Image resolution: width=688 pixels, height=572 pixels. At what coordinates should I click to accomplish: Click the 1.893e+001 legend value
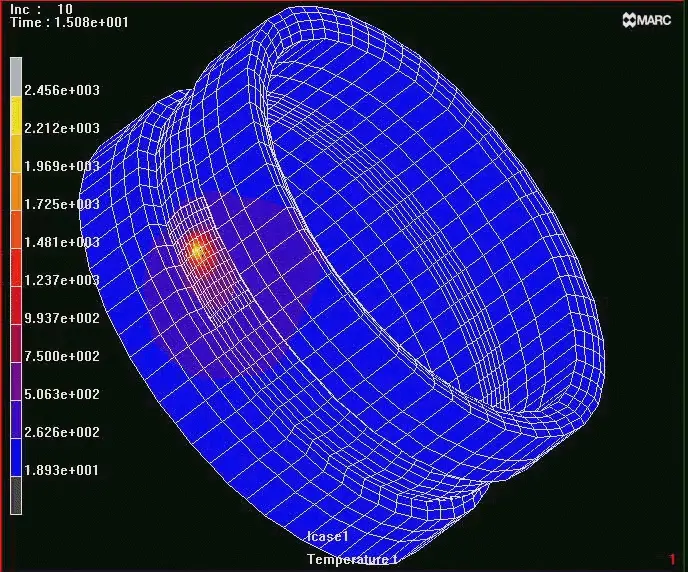61,470
